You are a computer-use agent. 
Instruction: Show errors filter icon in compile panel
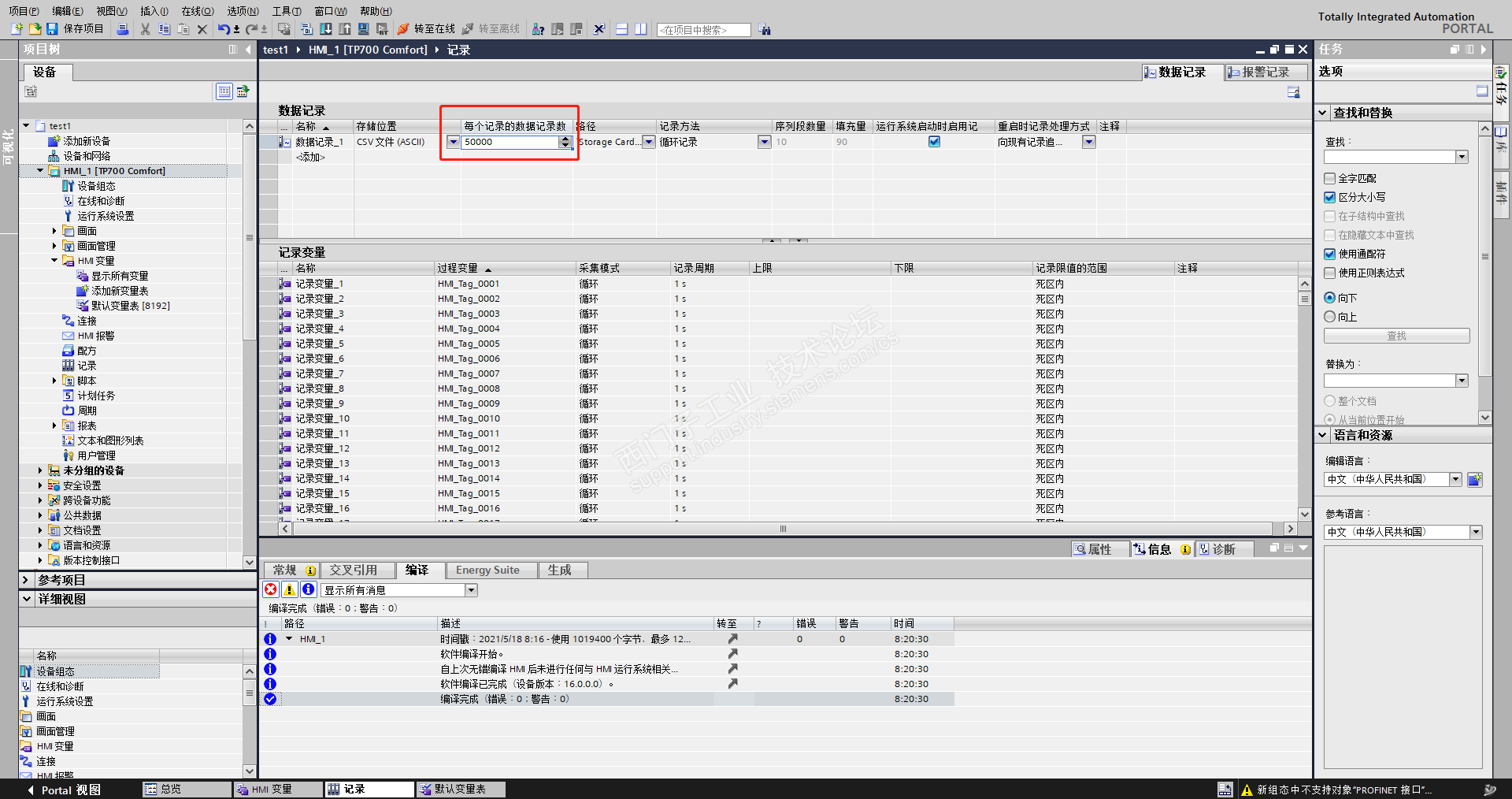271,589
